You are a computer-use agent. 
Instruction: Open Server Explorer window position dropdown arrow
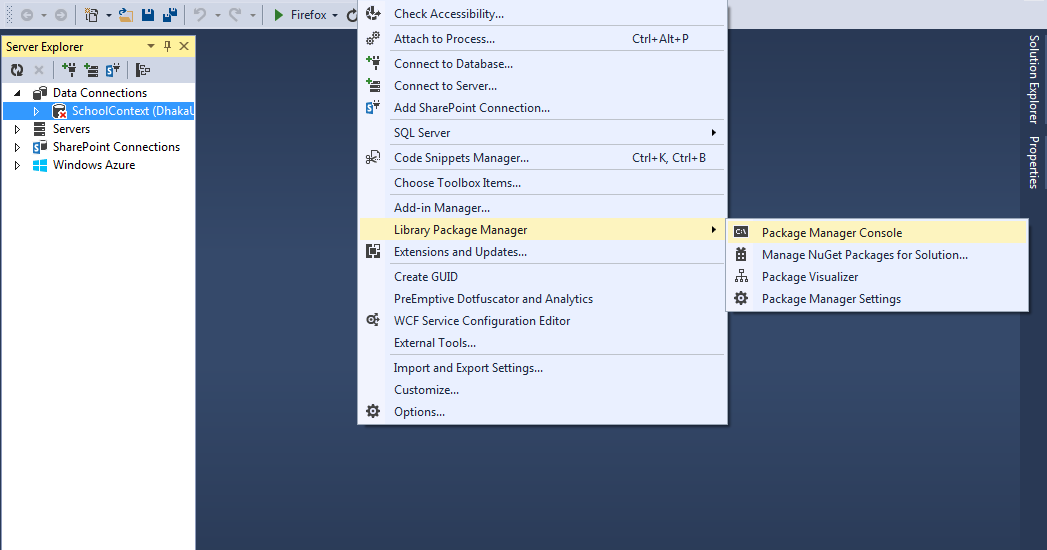[x=151, y=46]
